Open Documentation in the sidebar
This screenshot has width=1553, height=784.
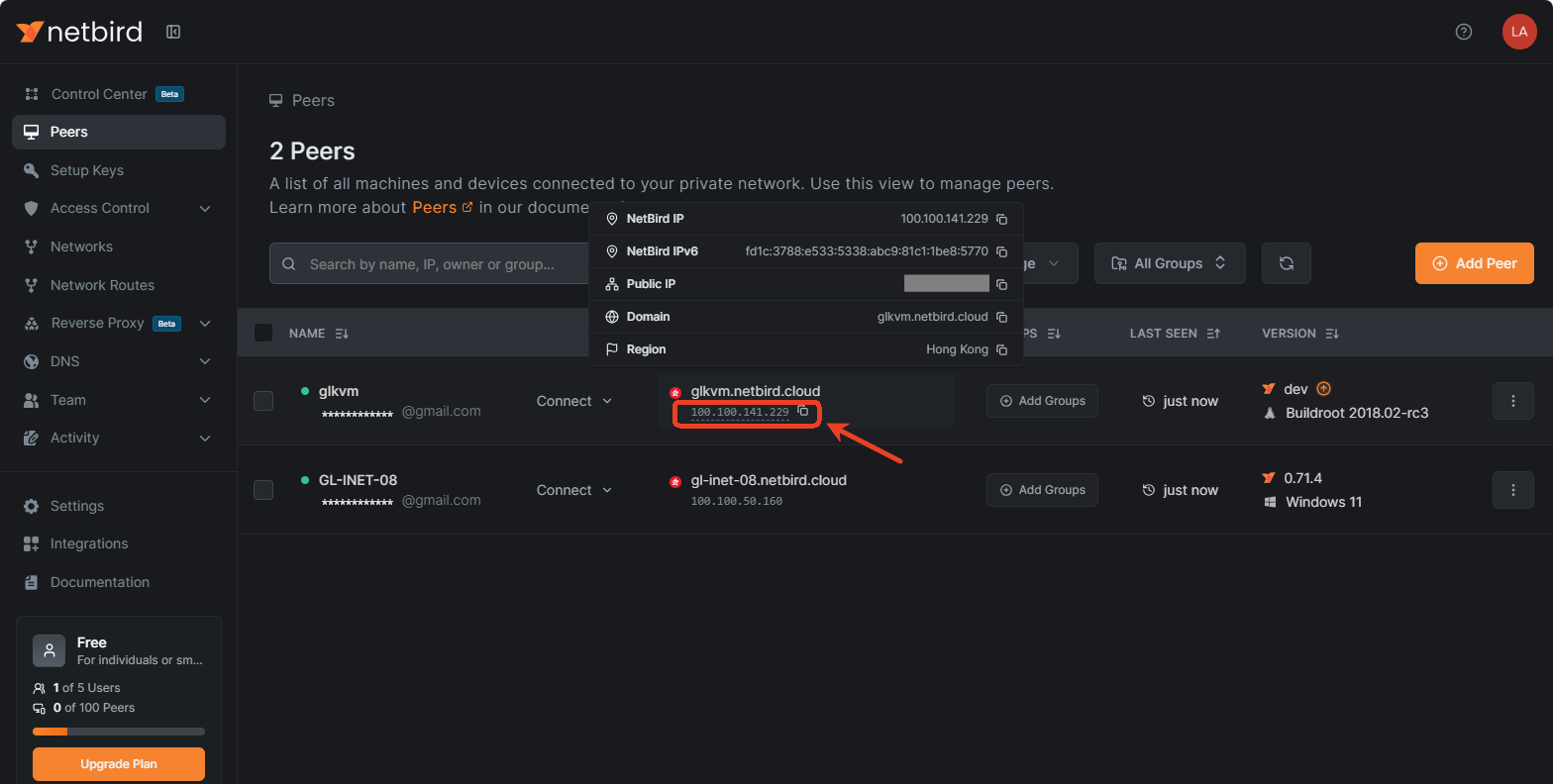[x=119, y=582]
